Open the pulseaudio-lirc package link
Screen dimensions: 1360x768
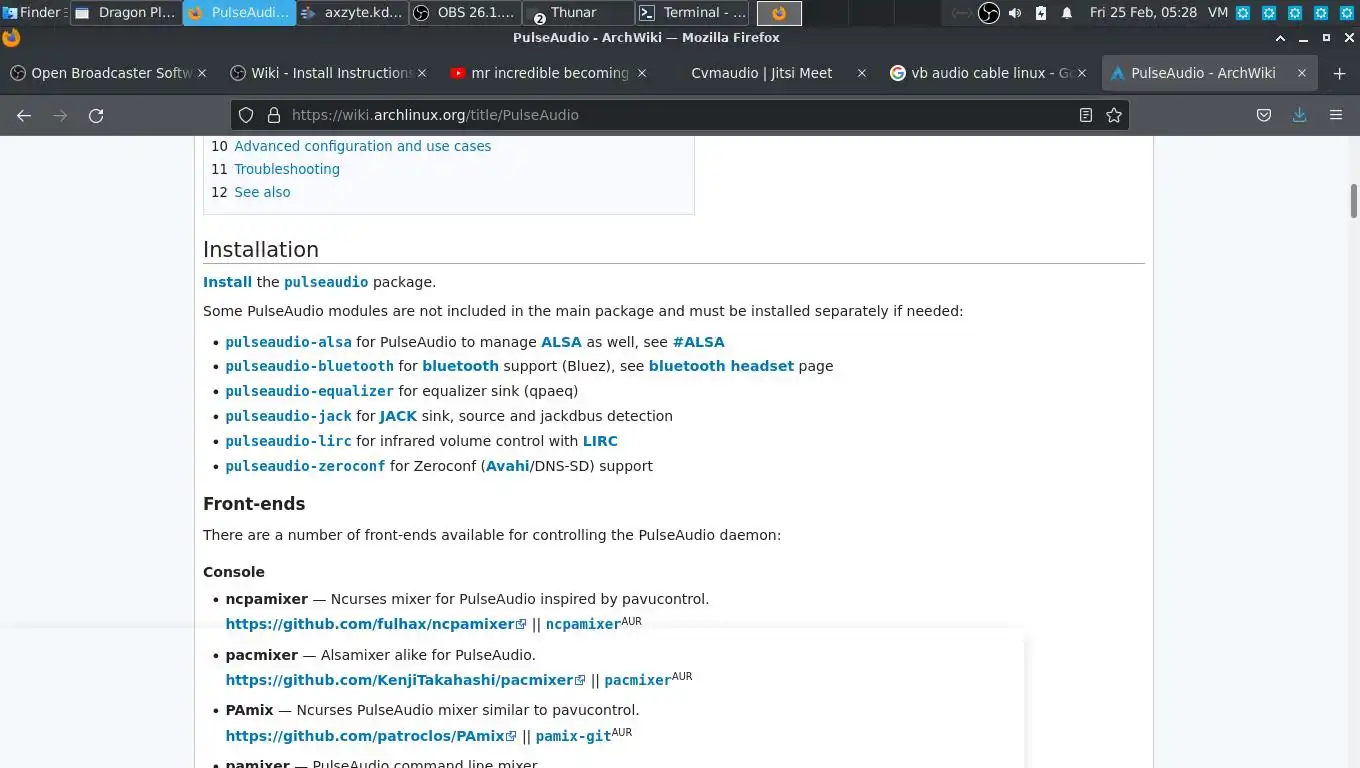coord(288,442)
